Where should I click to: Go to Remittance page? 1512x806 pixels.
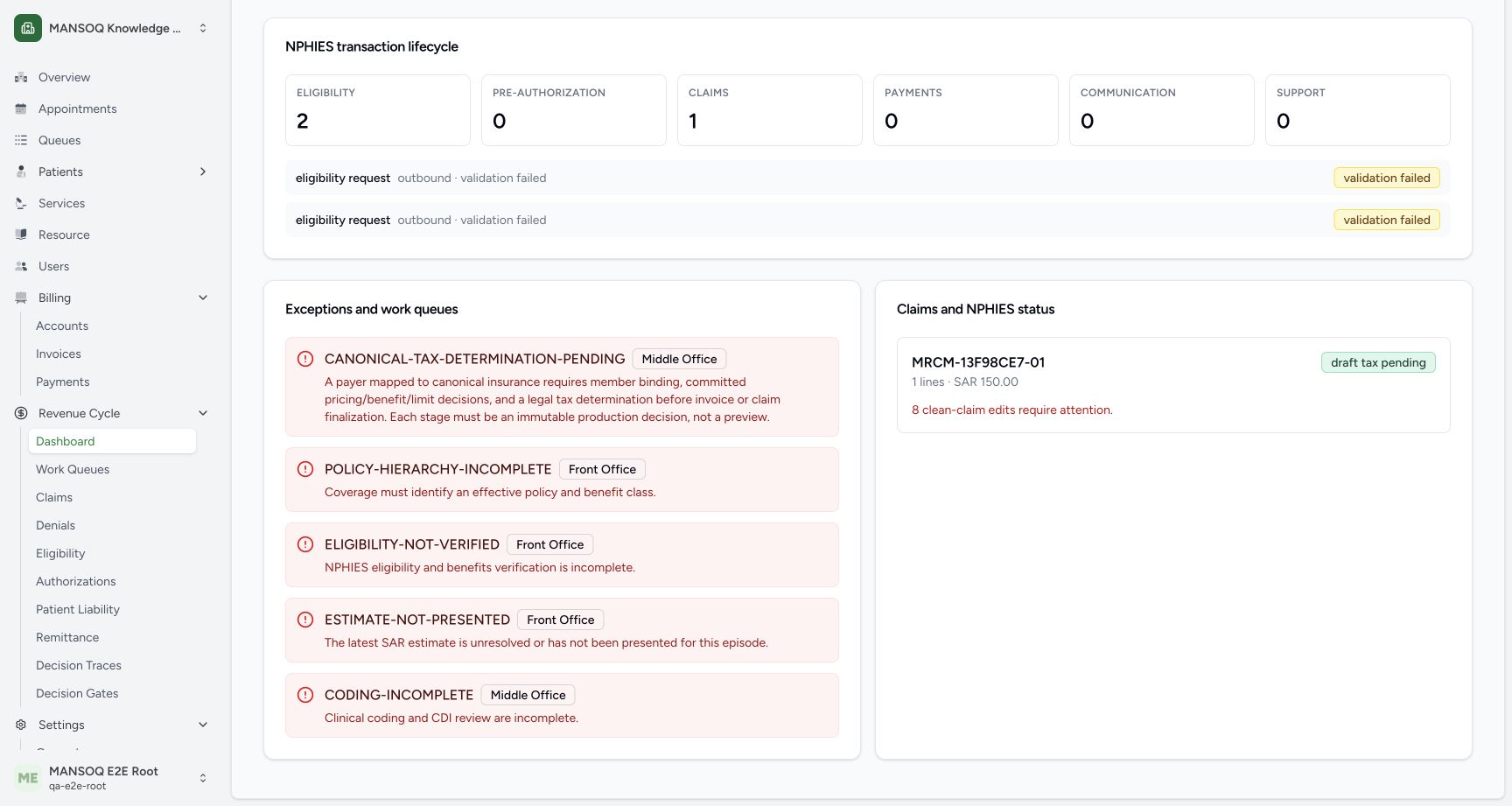(x=112, y=637)
